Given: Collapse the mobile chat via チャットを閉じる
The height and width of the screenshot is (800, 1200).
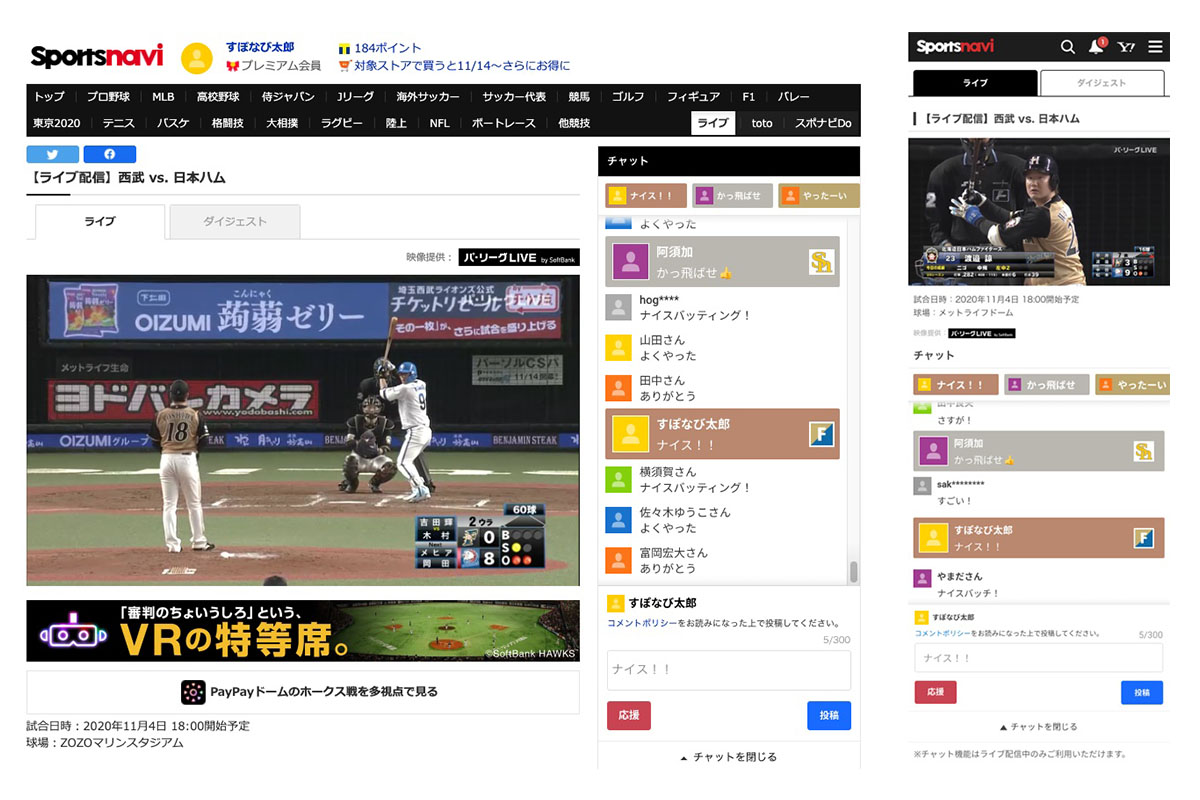Looking at the screenshot, I should (x=1038, y=727).
